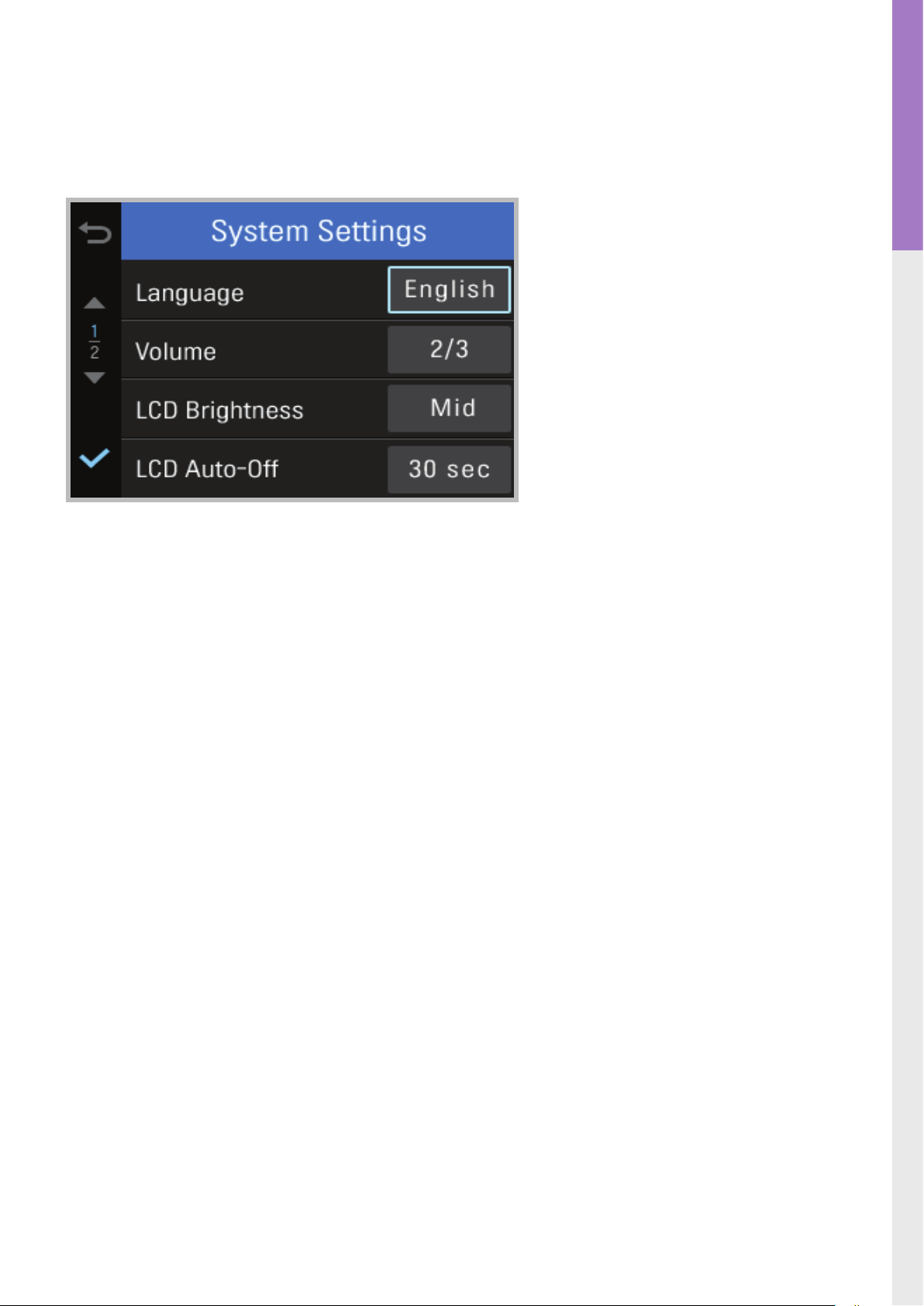Click the System Settings title bar

[318, 231]
